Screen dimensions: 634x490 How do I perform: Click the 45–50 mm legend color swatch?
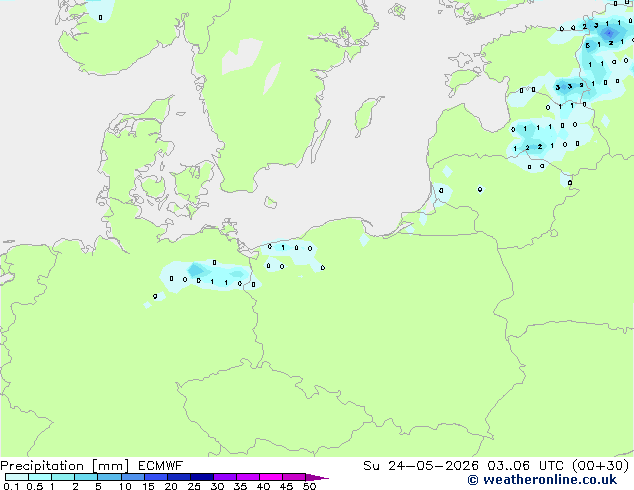[294, 477]
